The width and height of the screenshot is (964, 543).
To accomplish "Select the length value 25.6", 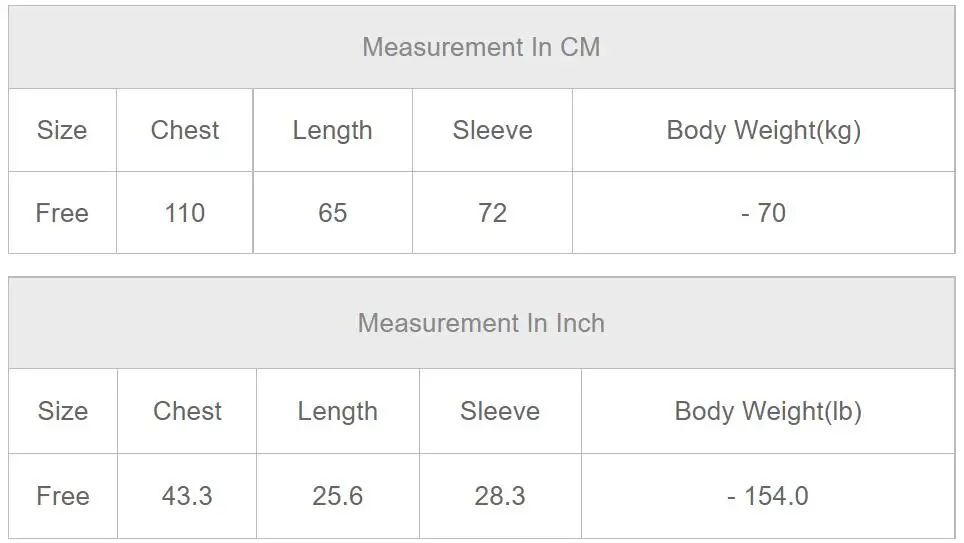I will 338,496.
